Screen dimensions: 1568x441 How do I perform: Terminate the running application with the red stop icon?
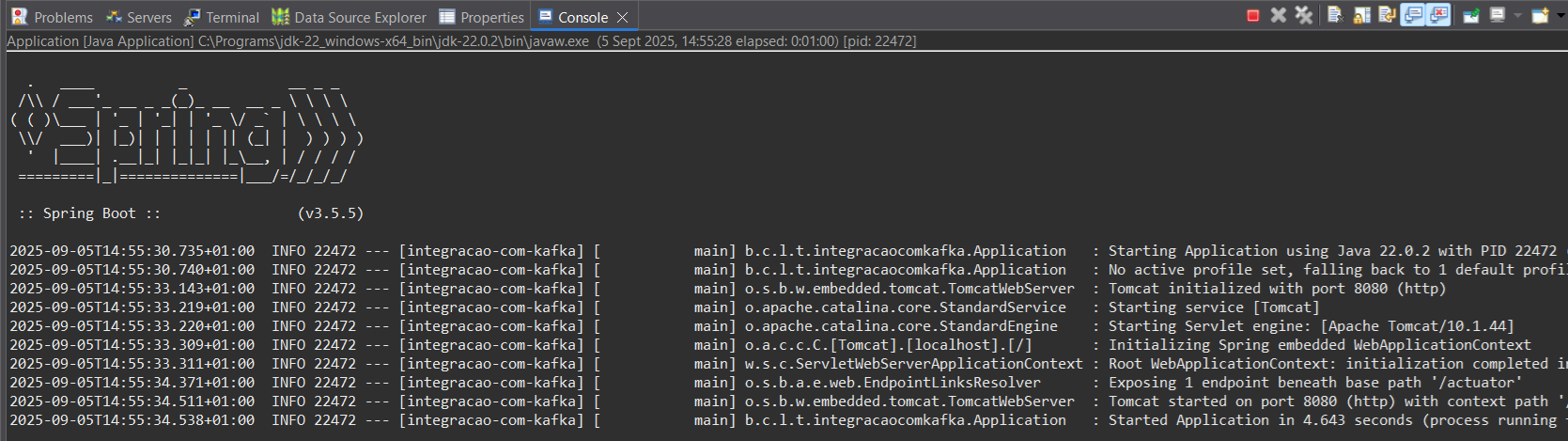[1253, 15]
